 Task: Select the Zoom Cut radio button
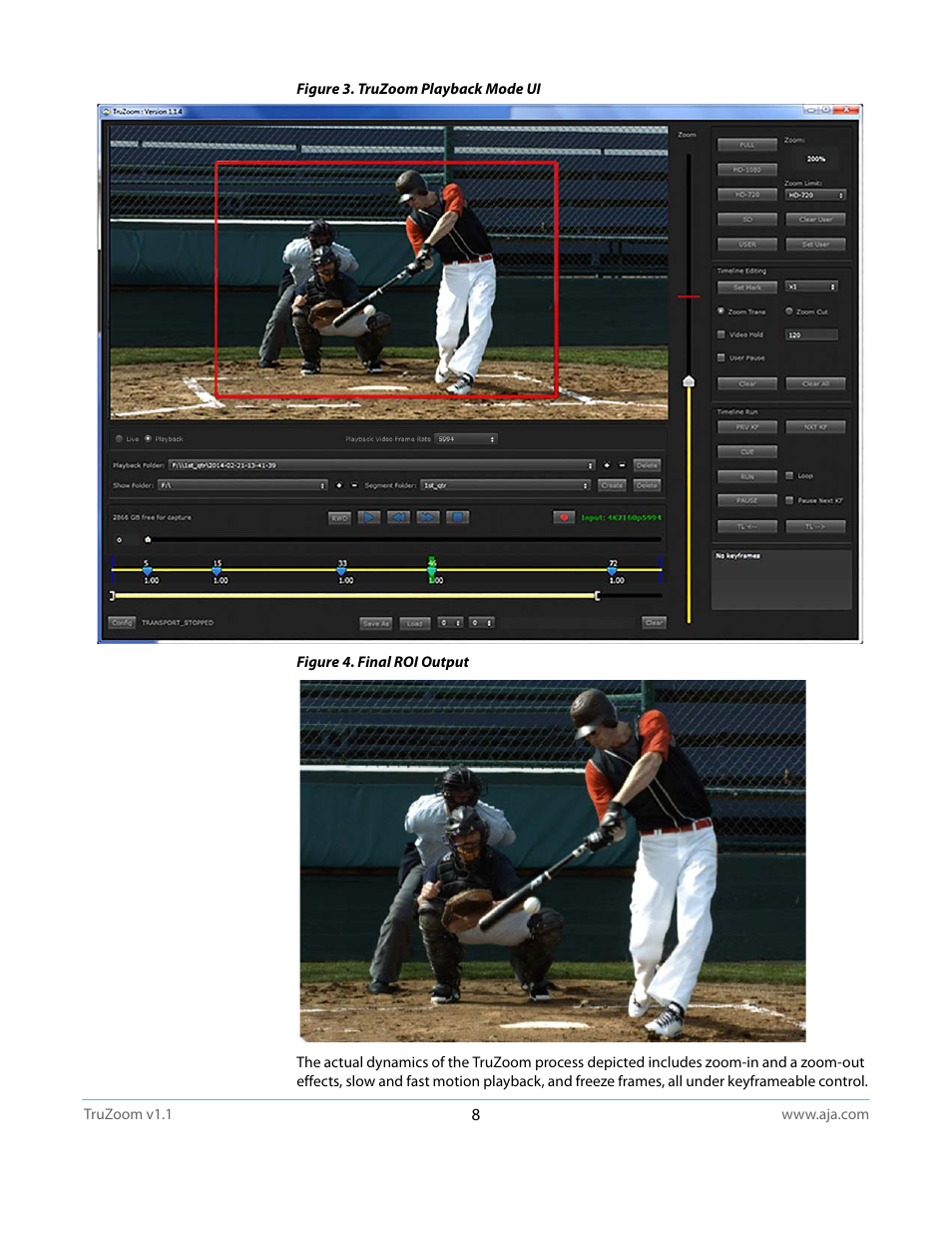[789, 311]
